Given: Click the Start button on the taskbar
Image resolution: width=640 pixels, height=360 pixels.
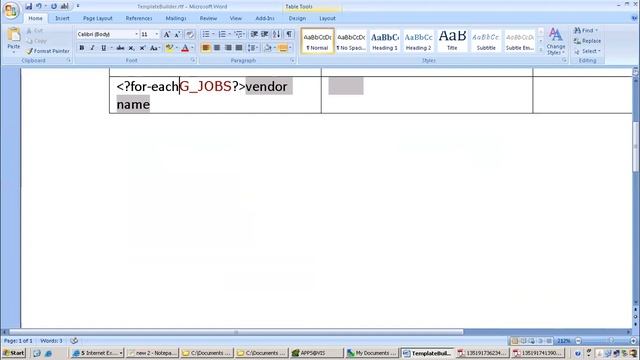Looking at the screenshot, I should pyautogui.click(x=13, y=353).
